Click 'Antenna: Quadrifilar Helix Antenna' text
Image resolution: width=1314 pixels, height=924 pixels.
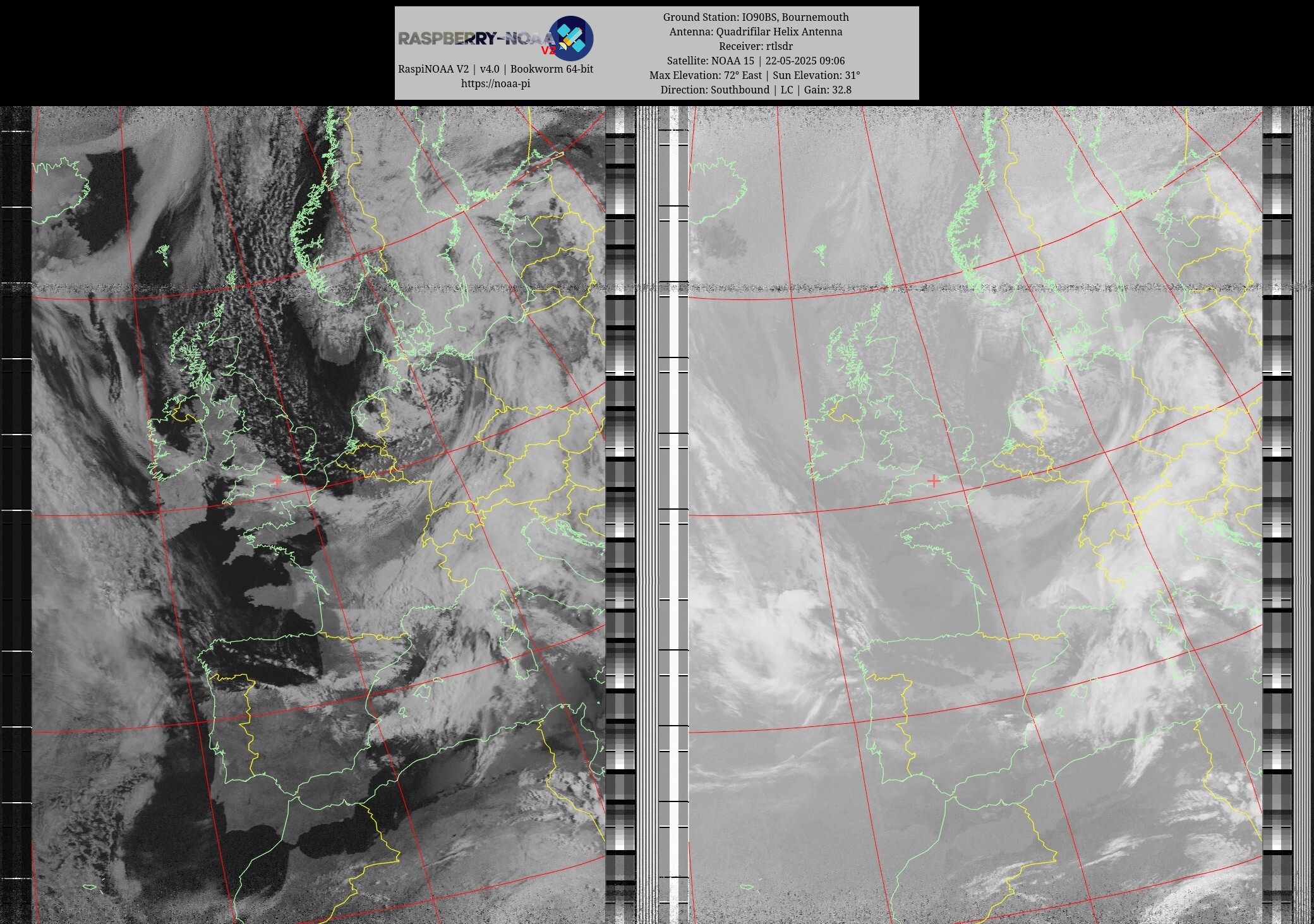pos(756,32)
